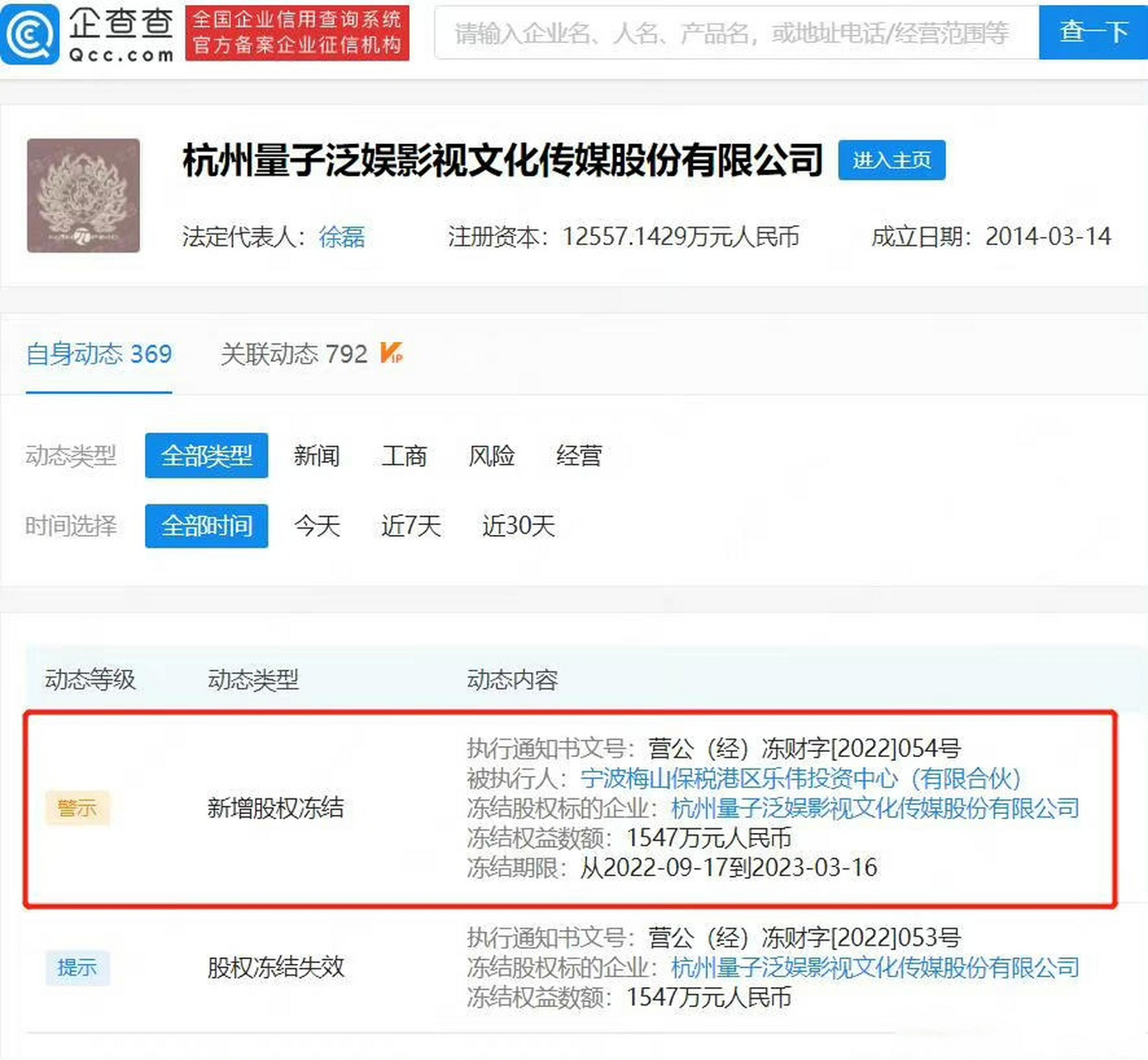1148x1060 pixels.
Task: Select 今天 time filter
Action: [x=317, y=526]
